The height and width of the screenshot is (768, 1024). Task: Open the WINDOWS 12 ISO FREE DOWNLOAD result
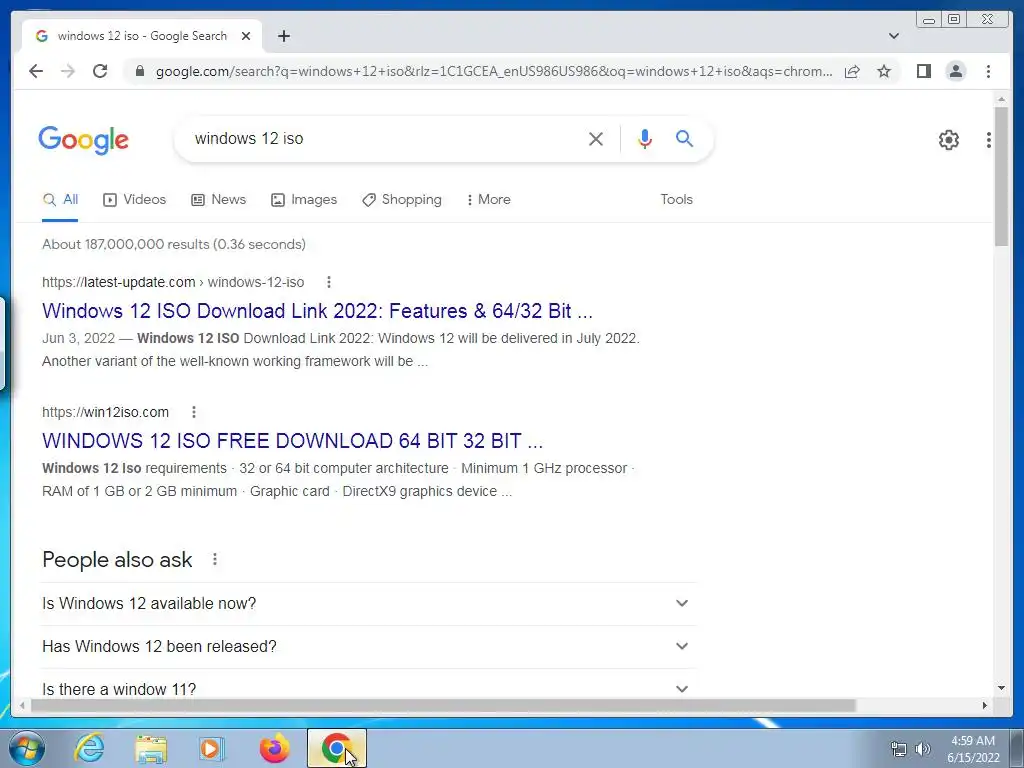(x=293, y=441)
